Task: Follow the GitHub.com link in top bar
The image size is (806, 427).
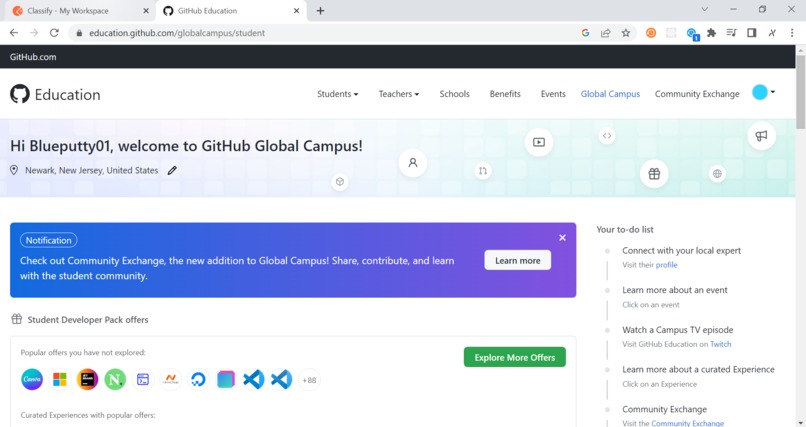Action: pyautogui.click(x=33, y=57)
